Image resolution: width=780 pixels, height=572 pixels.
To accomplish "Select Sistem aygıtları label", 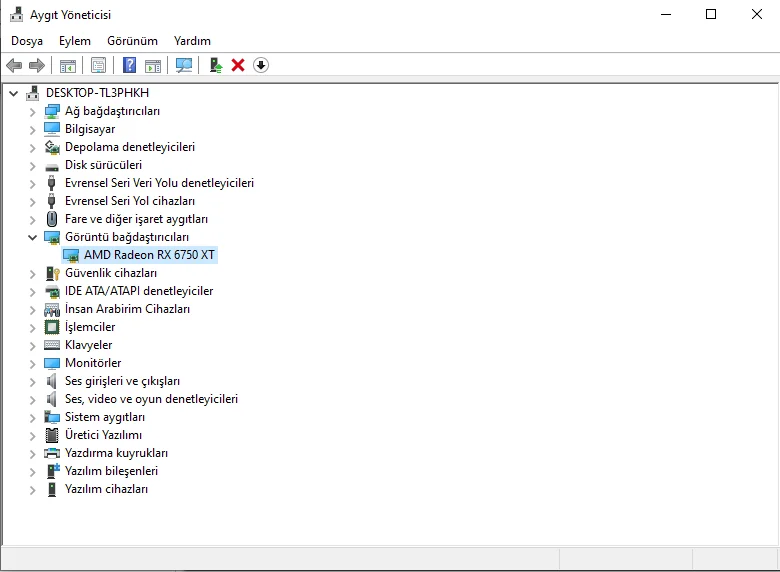I will pos(105,417).
